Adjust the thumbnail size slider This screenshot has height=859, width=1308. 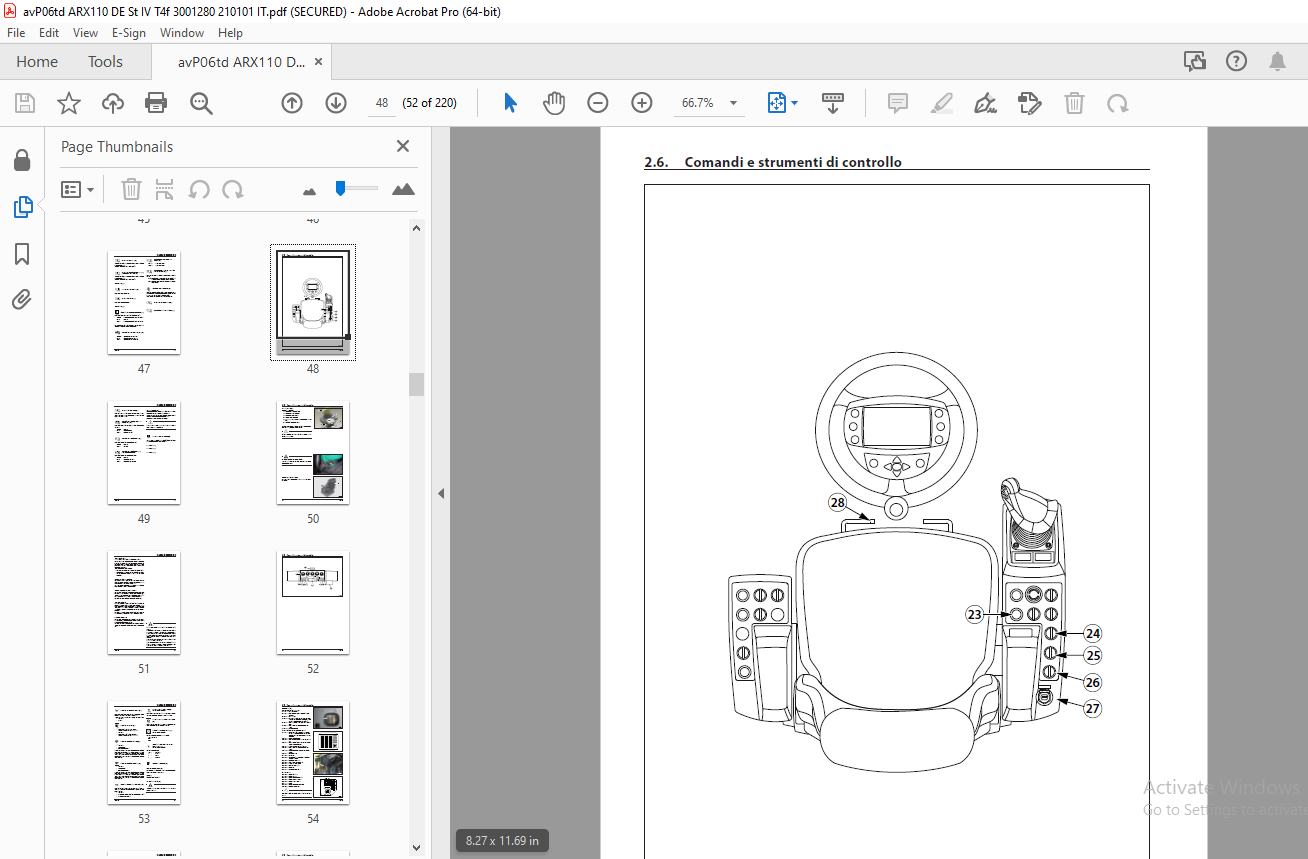coord(340,188)
